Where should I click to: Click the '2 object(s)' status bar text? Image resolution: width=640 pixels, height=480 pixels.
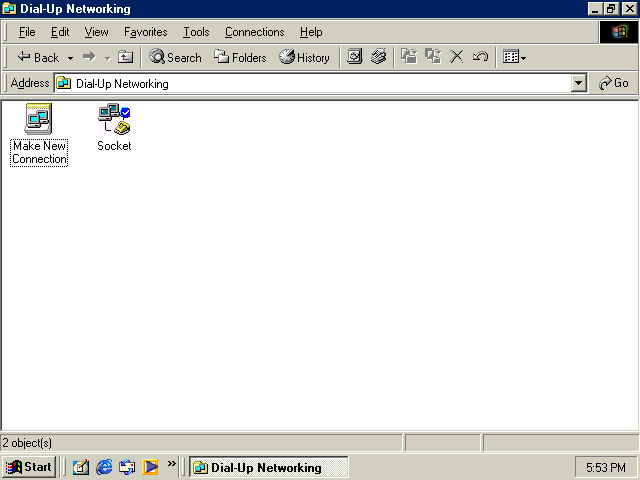(x=27, y=443)
